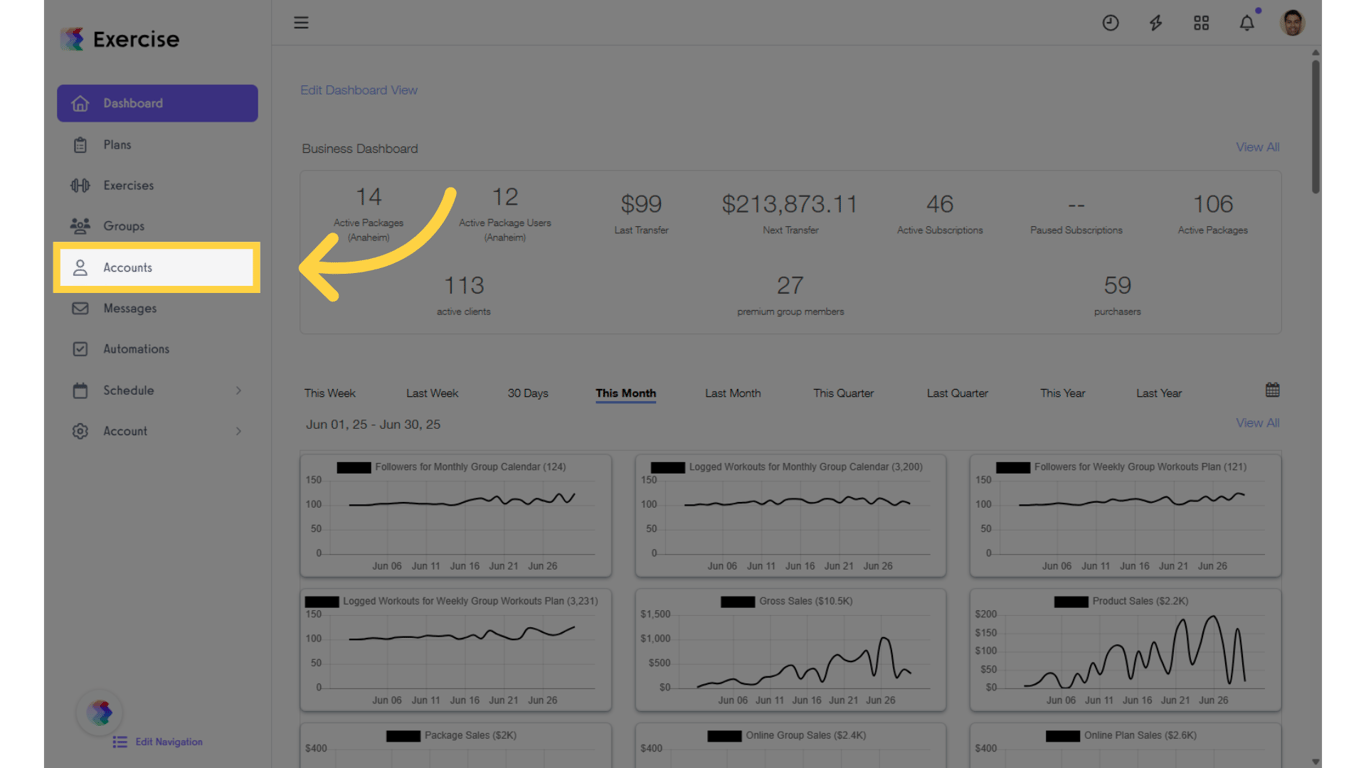Viewport: 1366px width, 768px height.
Task: Open Accounts via the person icon
Action: pos(80,267)
